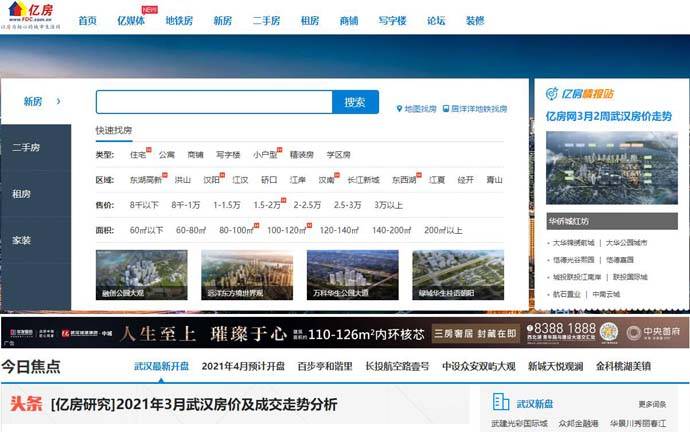Select the 2021年4月预计开盘 tab
This screenshot has width=690, height=432.
click(243, 366)
